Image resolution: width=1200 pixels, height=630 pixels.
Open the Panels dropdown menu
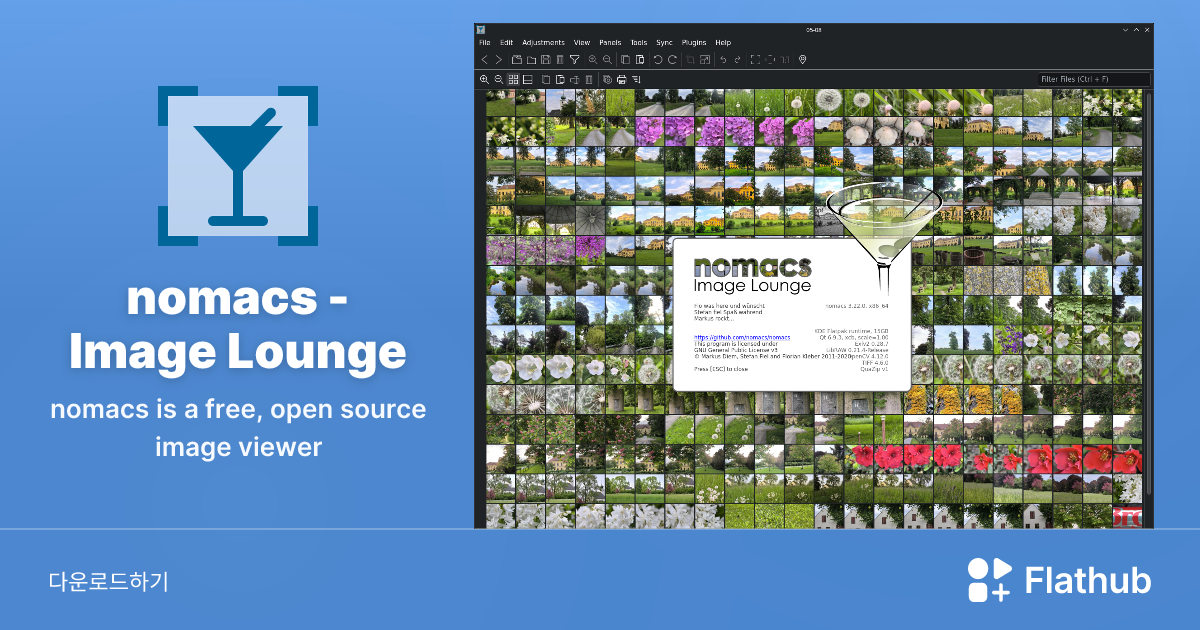pyautogui.click(x=610, y=42)
